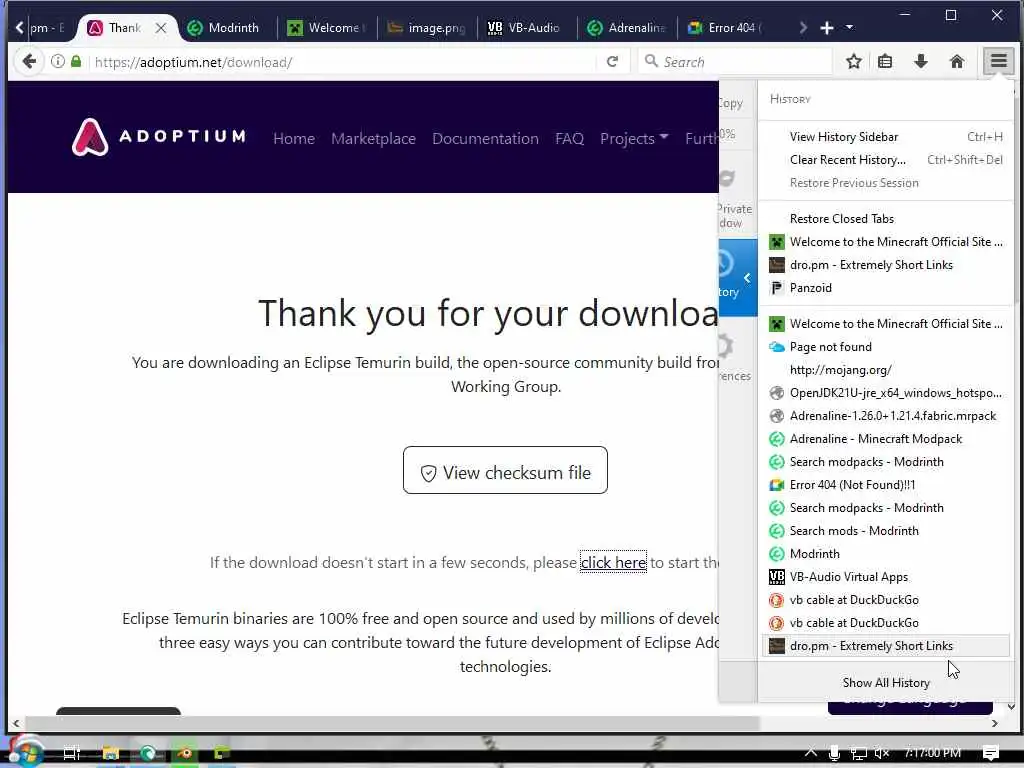
Task: Open the Panzoid entry
Action: click(x=886, y=287)
